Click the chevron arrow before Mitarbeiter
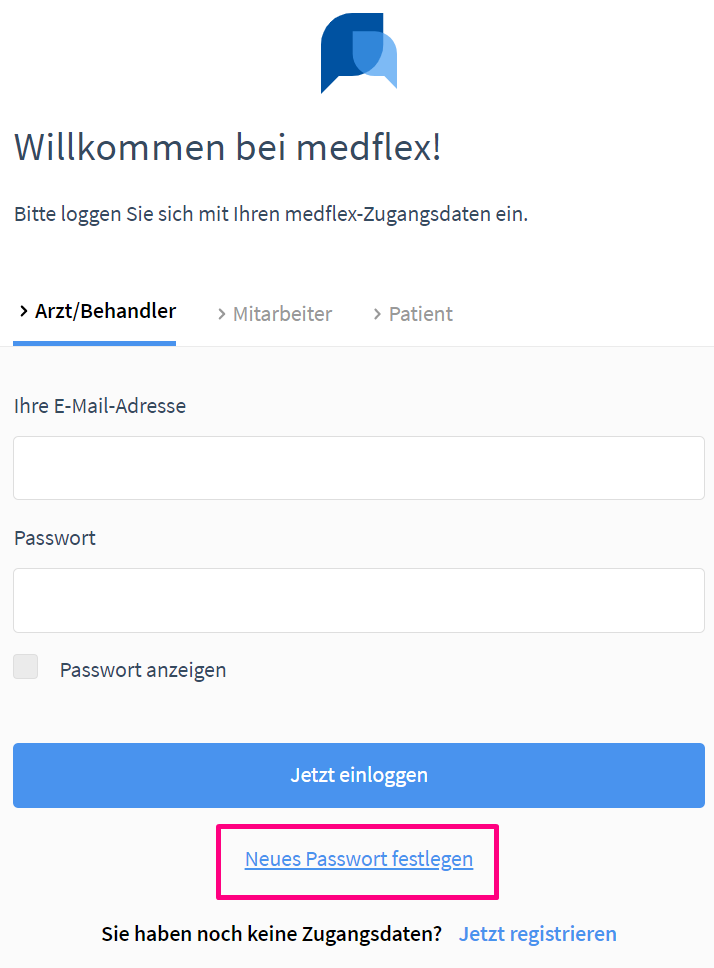 (x=222, y=314)
